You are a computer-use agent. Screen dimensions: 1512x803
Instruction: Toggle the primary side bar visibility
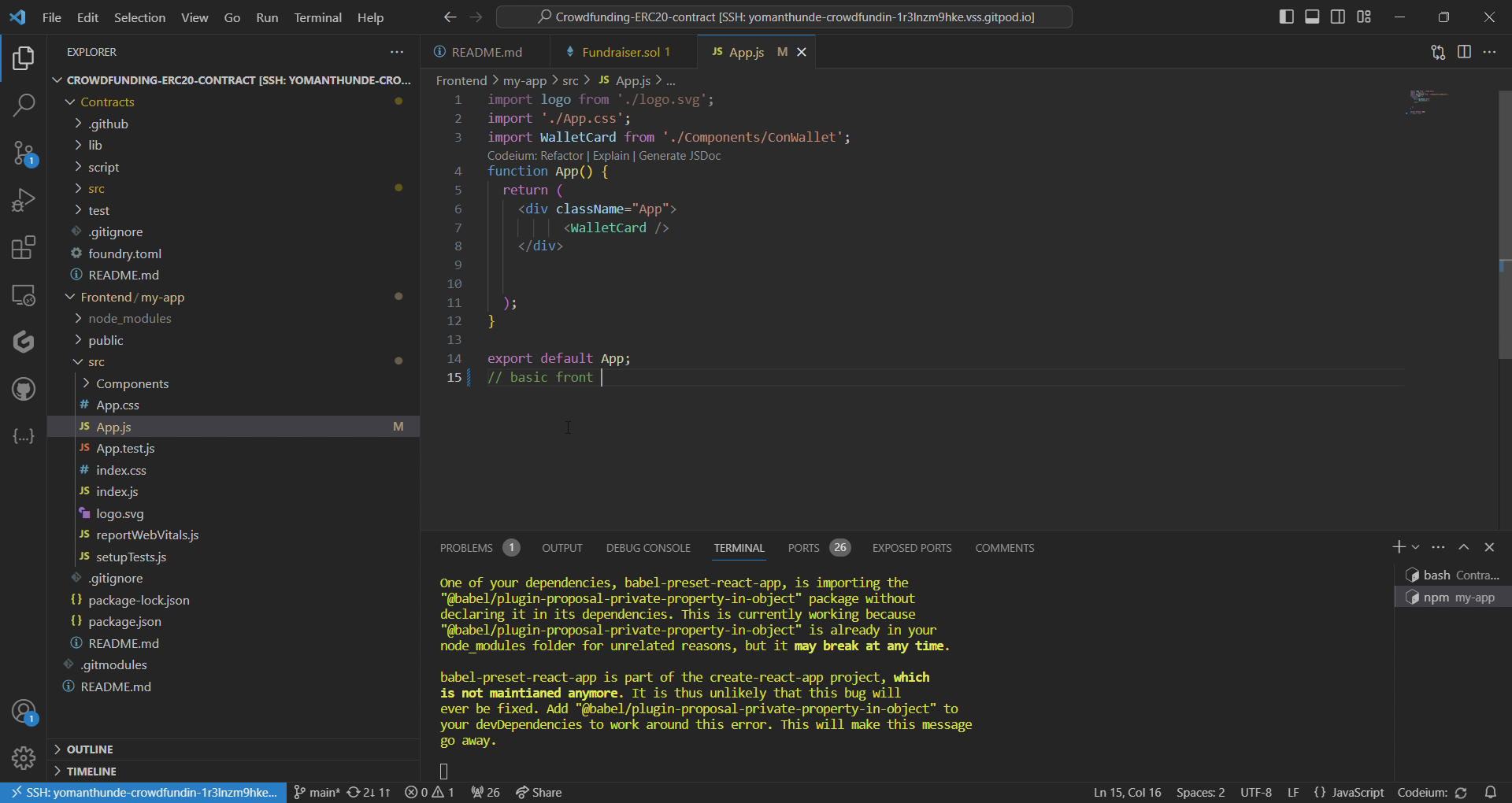pyautogui.click(x=1287, y=17)
